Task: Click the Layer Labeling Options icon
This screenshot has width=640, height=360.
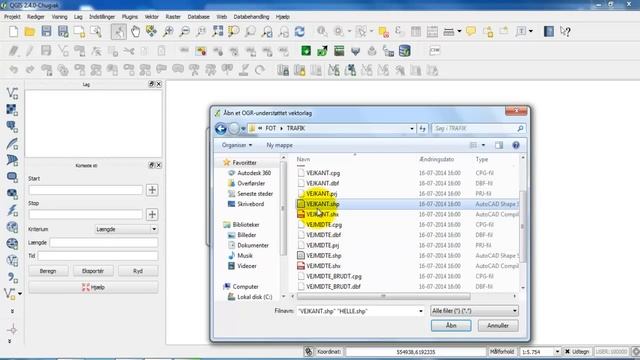Action: pos(184,51)
